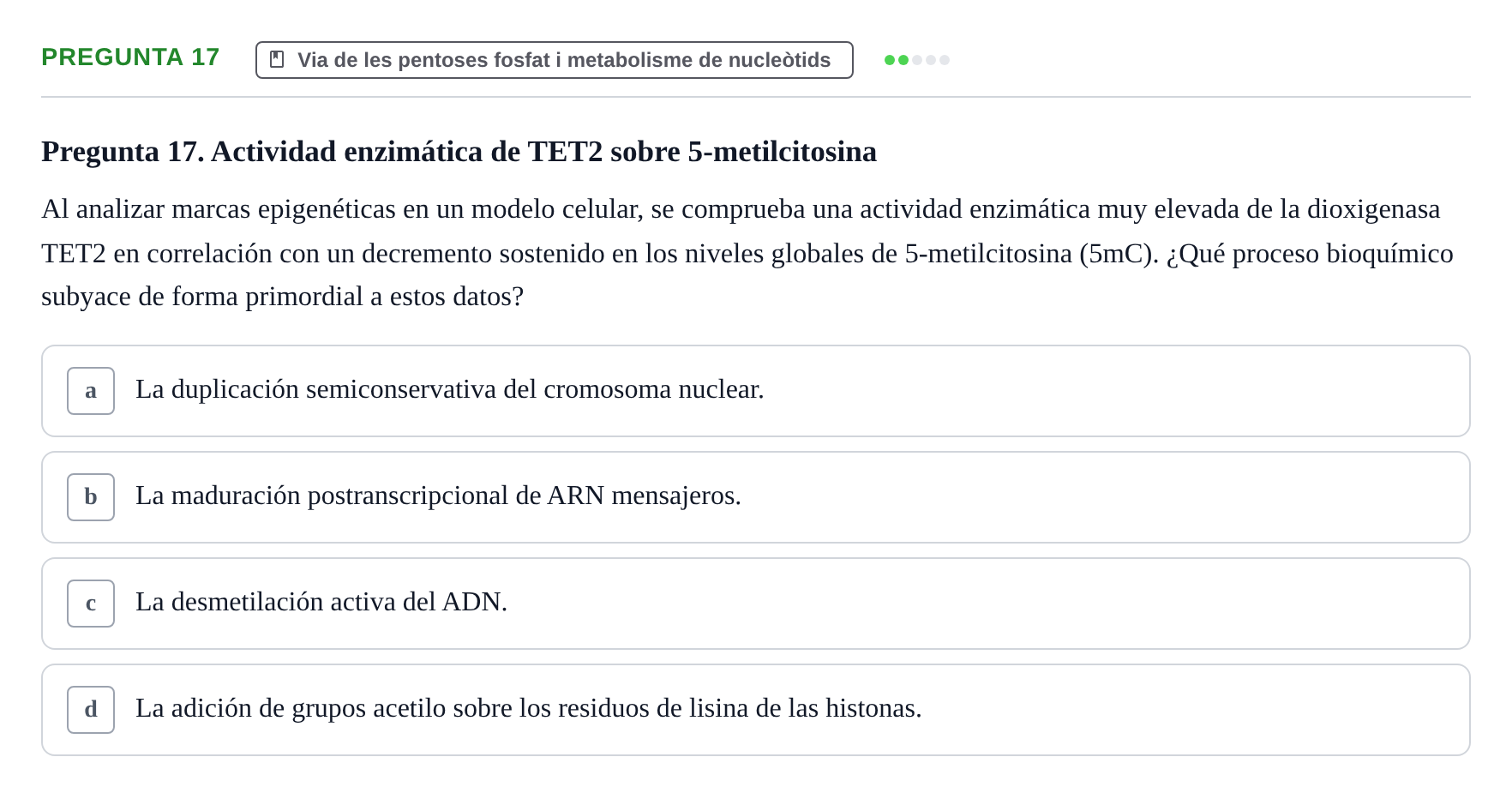Click the 'metabolisme de nucleòtids' text in tag
1512x799 pixels.
pyautogui.click(x=699, y=60)
